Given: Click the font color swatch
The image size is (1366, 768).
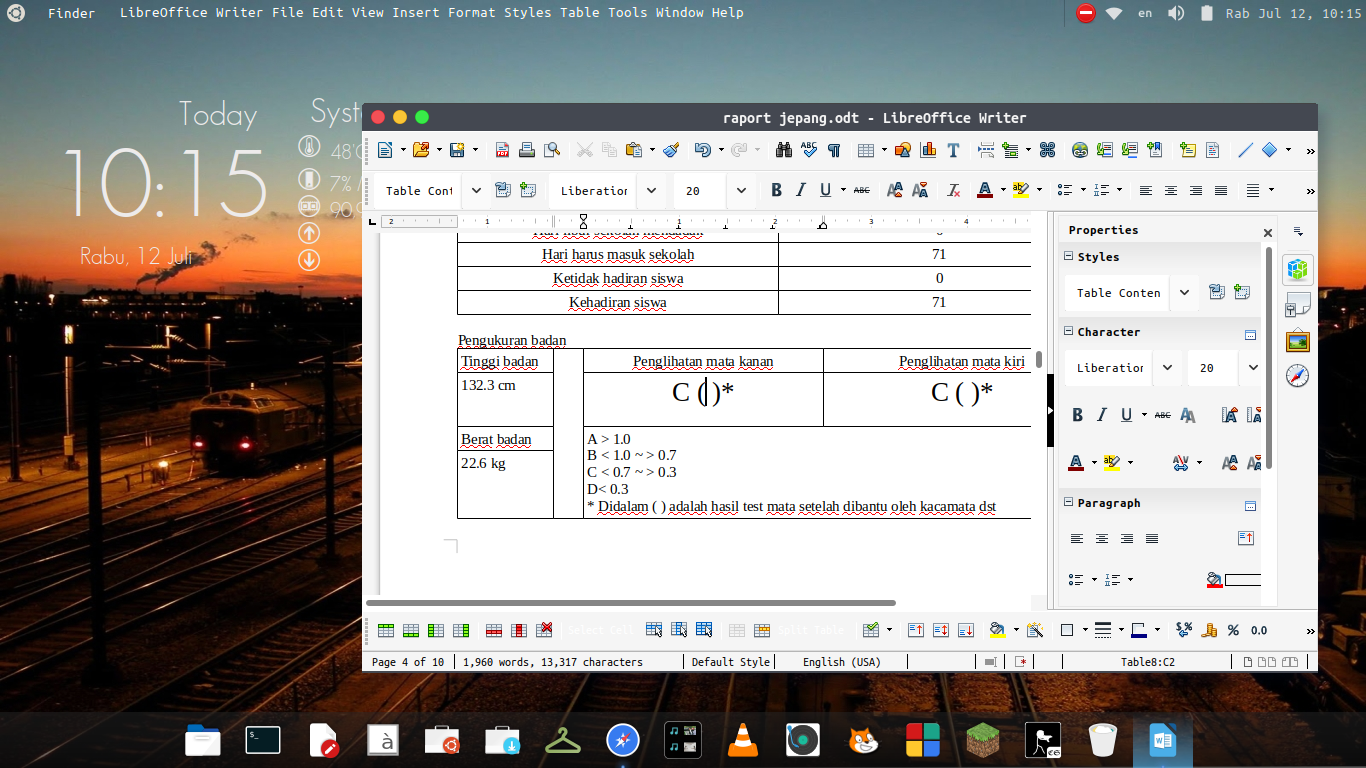Looking at the screenshot, I should click(985, 190).
